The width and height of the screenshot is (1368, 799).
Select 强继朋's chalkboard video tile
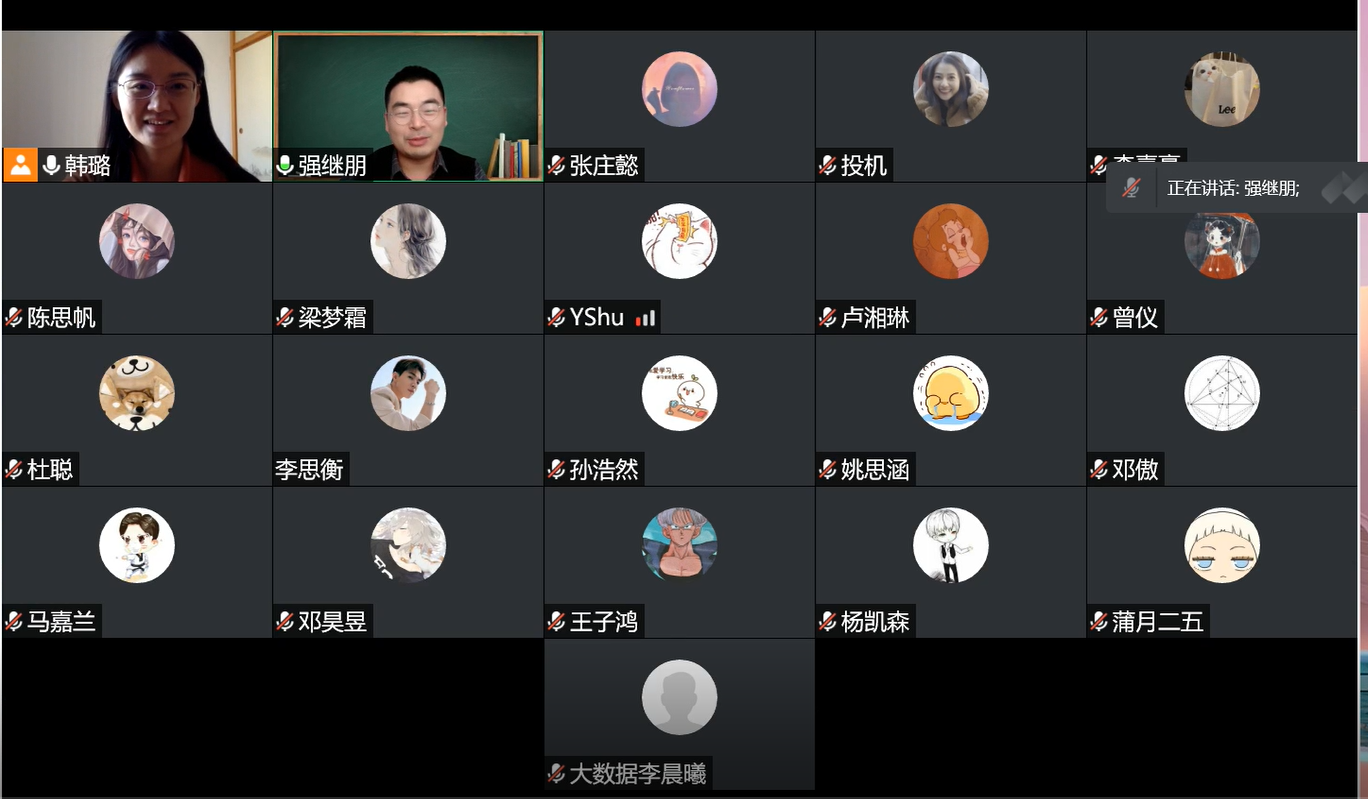pos(409,106)
